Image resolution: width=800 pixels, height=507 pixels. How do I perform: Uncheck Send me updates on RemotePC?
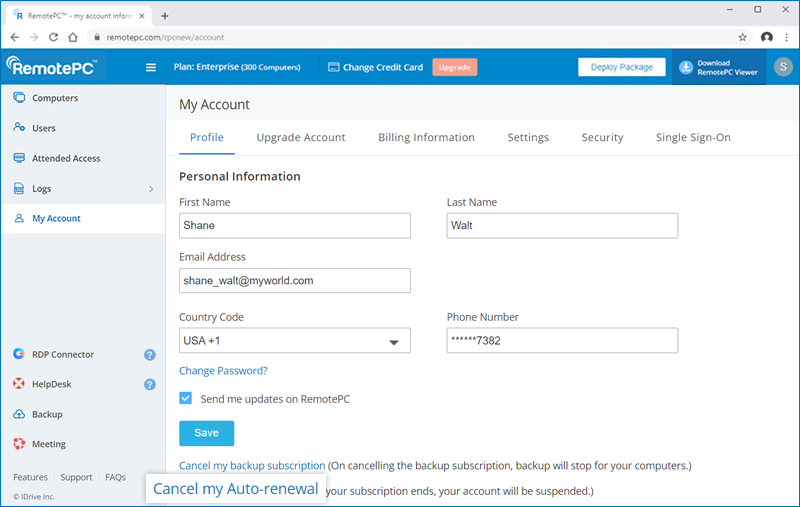point(186,398)
